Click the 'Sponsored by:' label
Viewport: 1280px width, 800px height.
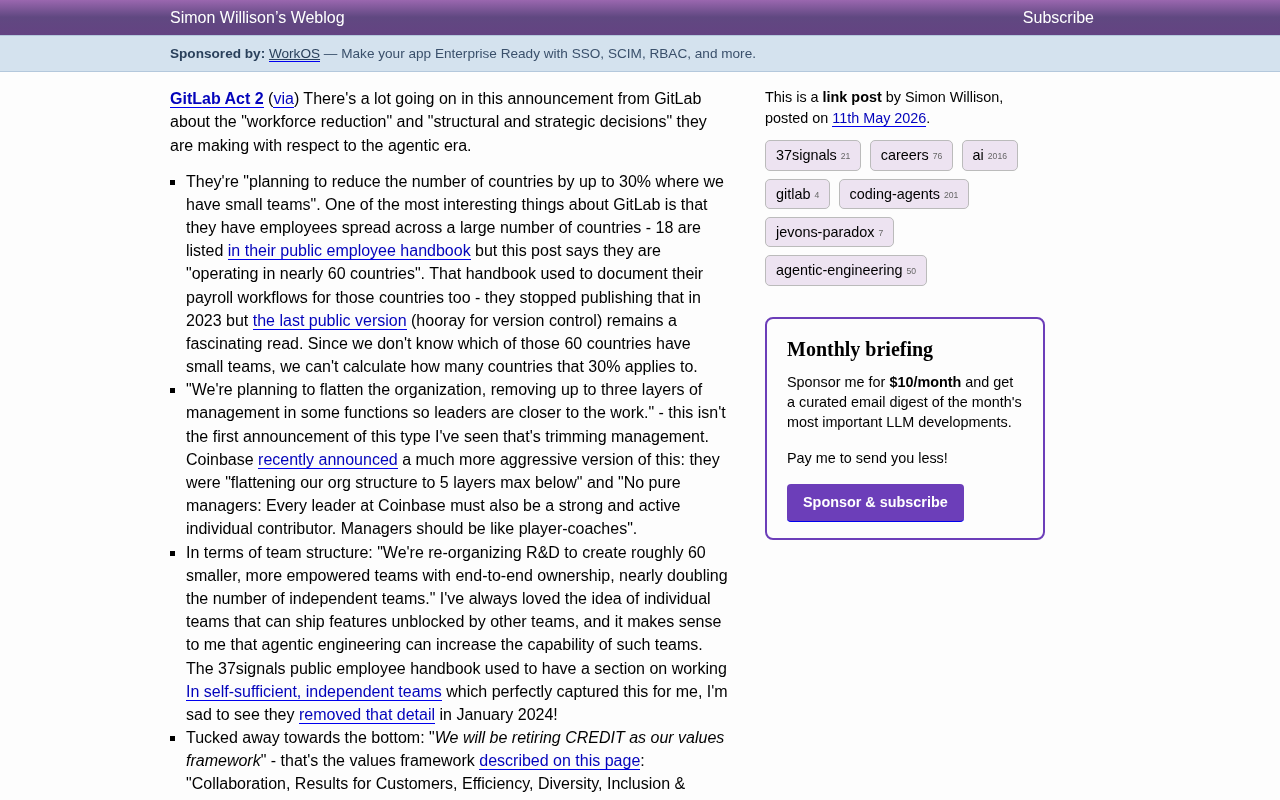tap(217, 54)
